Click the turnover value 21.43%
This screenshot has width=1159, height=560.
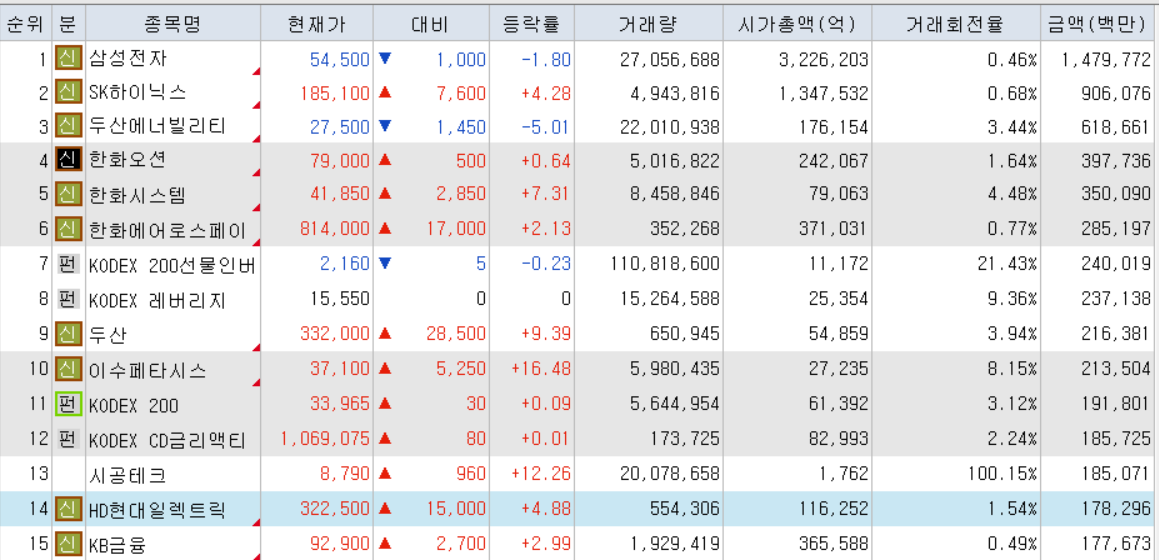[x=1005, y=264]
